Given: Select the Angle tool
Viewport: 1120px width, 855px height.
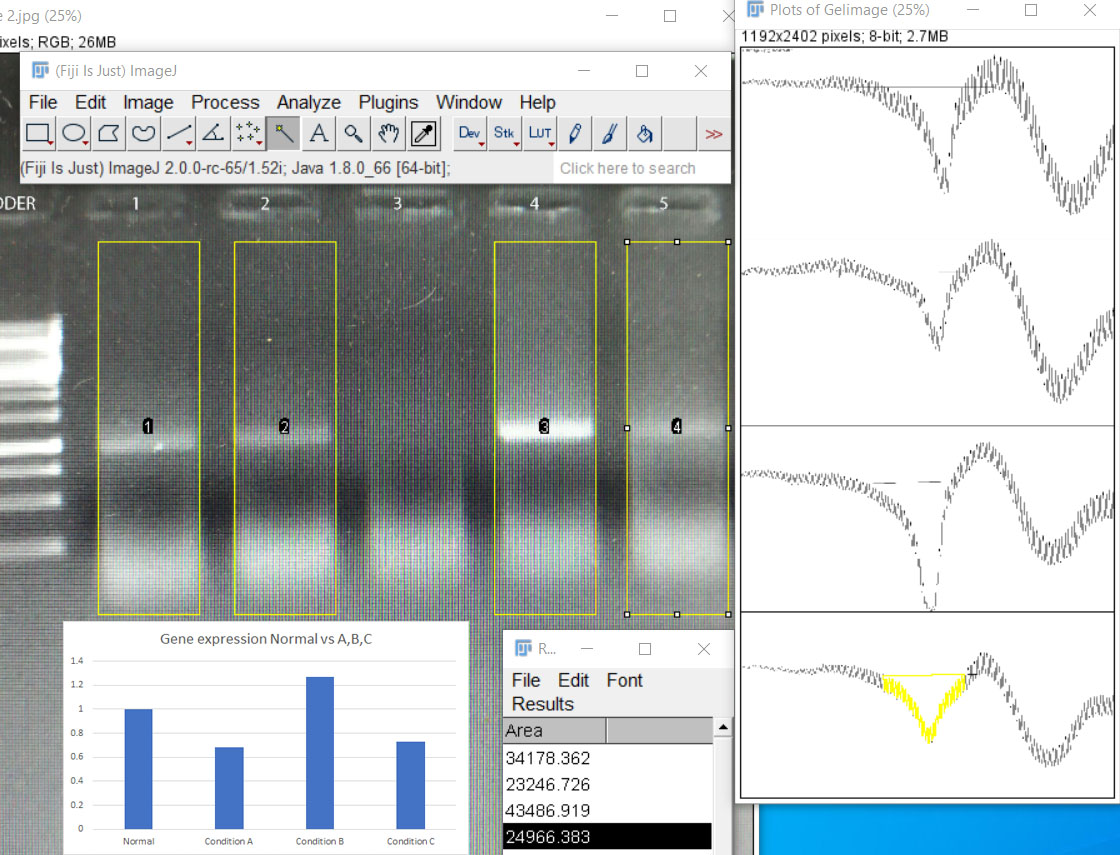Looking at the screenshot, I should coord(213,134).
